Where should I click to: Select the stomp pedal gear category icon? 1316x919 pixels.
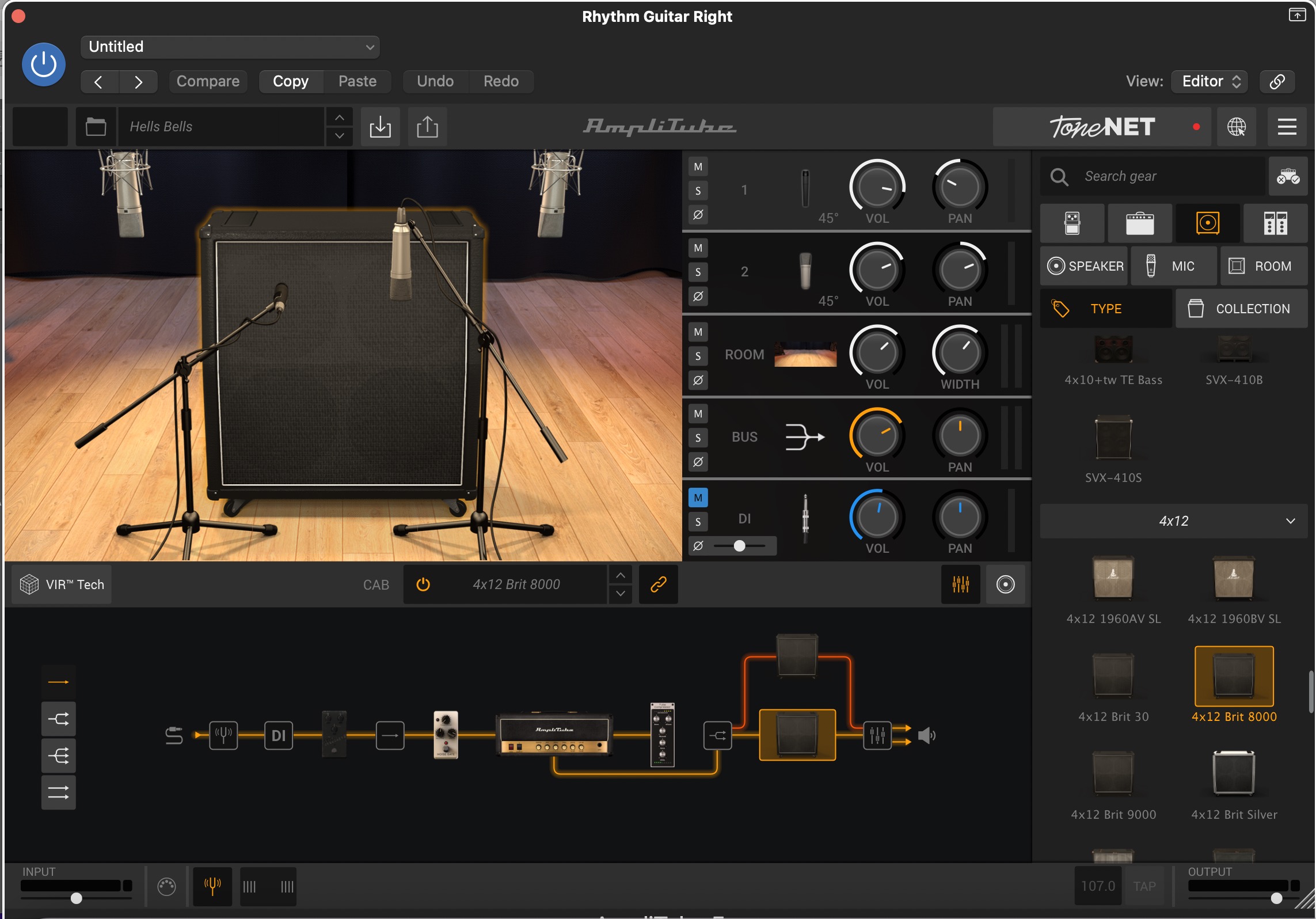pos(1072,223)
